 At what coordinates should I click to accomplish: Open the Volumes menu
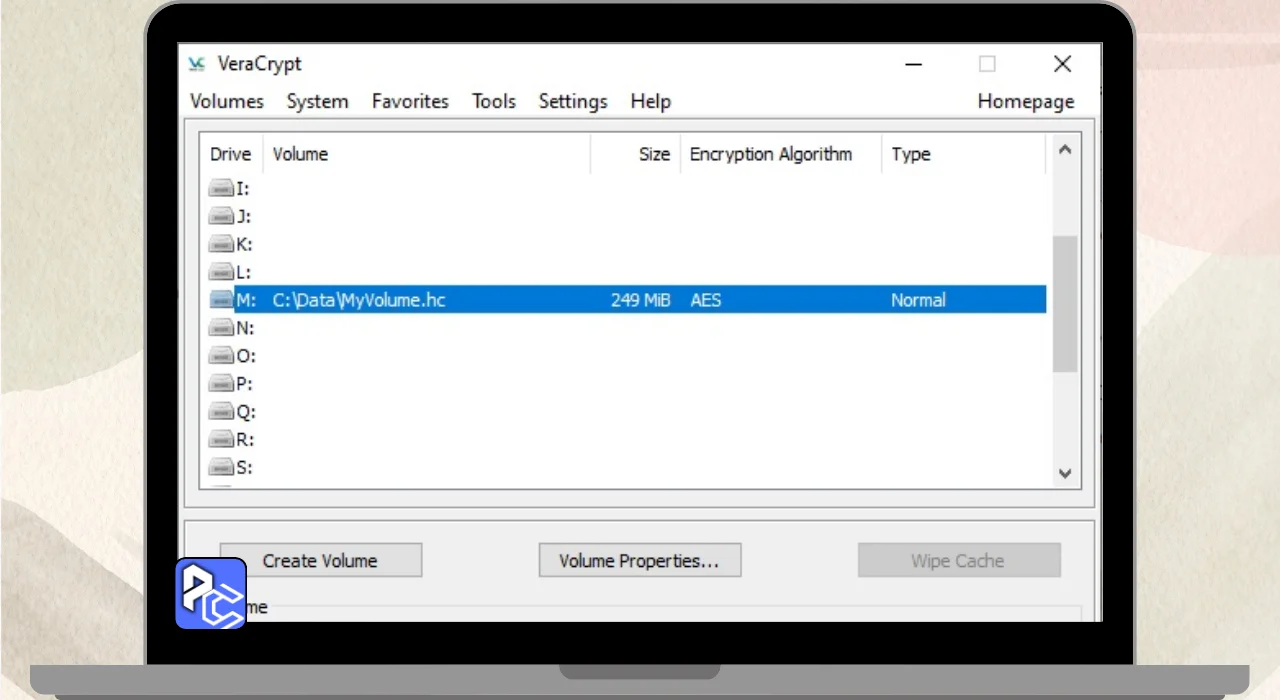coord(227,101)
